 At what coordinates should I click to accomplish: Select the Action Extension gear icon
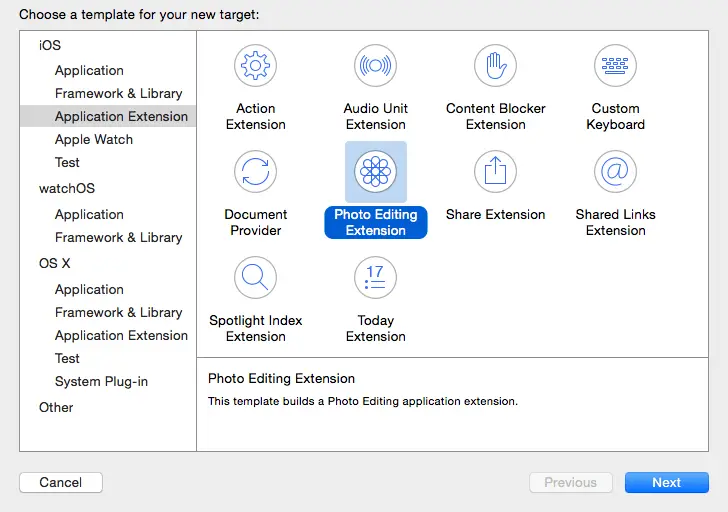tap(255, 66)
